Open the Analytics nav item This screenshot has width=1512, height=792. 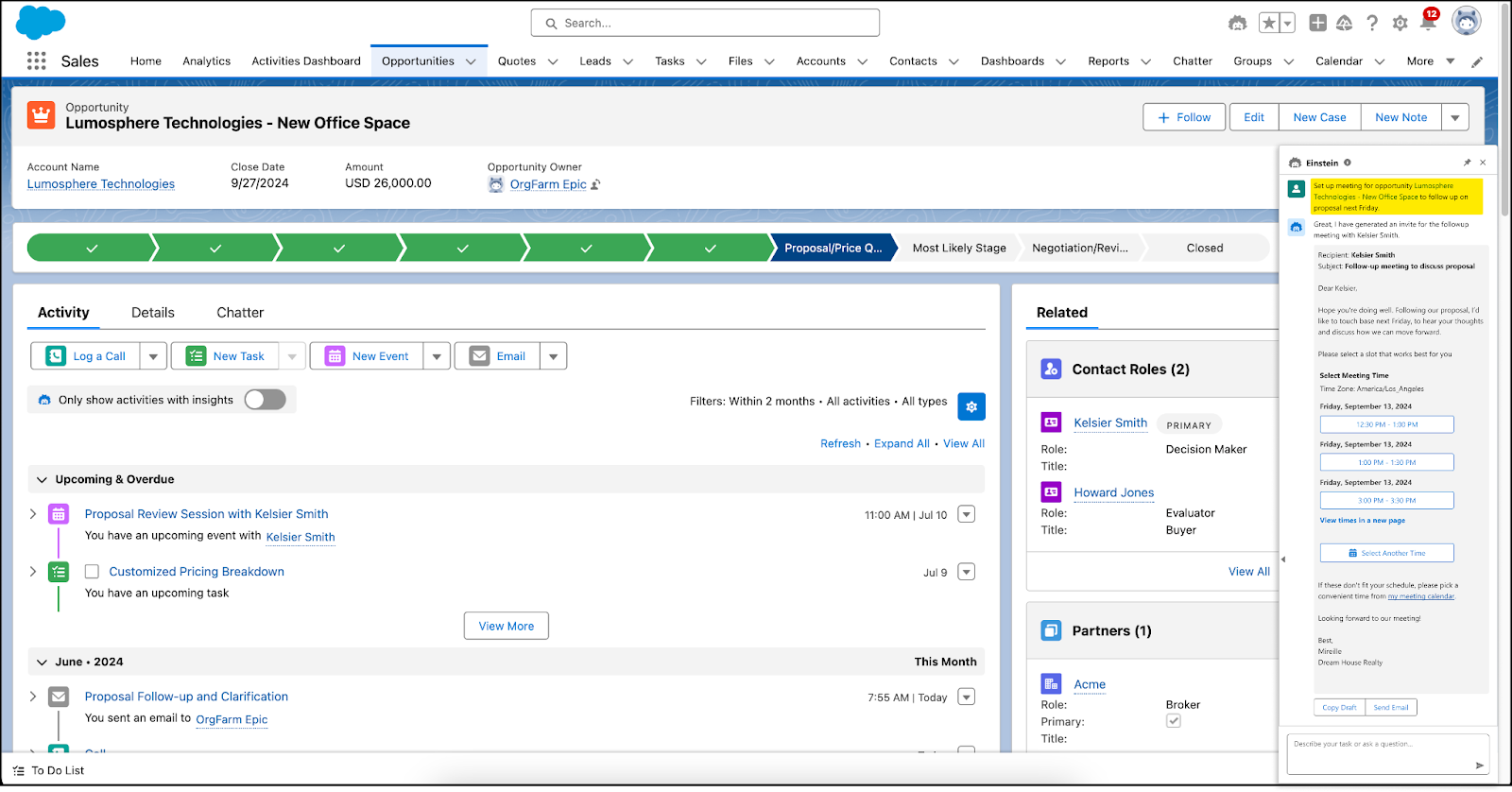pyautogui.click(x=206, y=61)
